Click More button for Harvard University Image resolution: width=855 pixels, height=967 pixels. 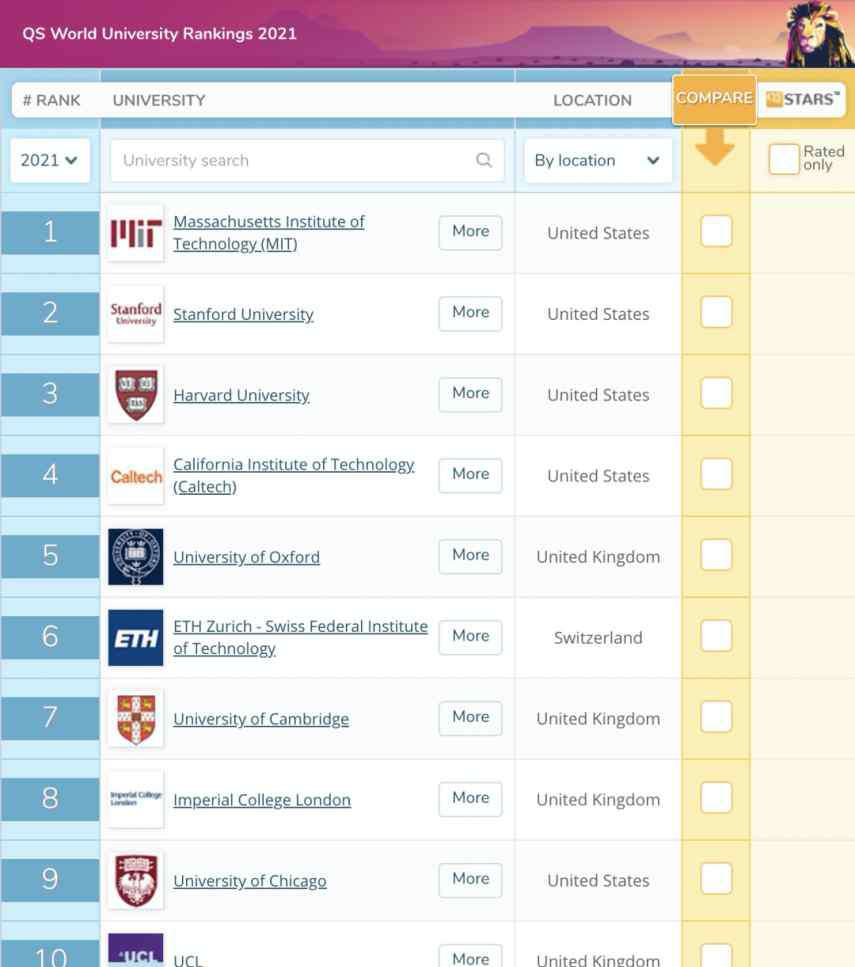(x=471, y=393)
